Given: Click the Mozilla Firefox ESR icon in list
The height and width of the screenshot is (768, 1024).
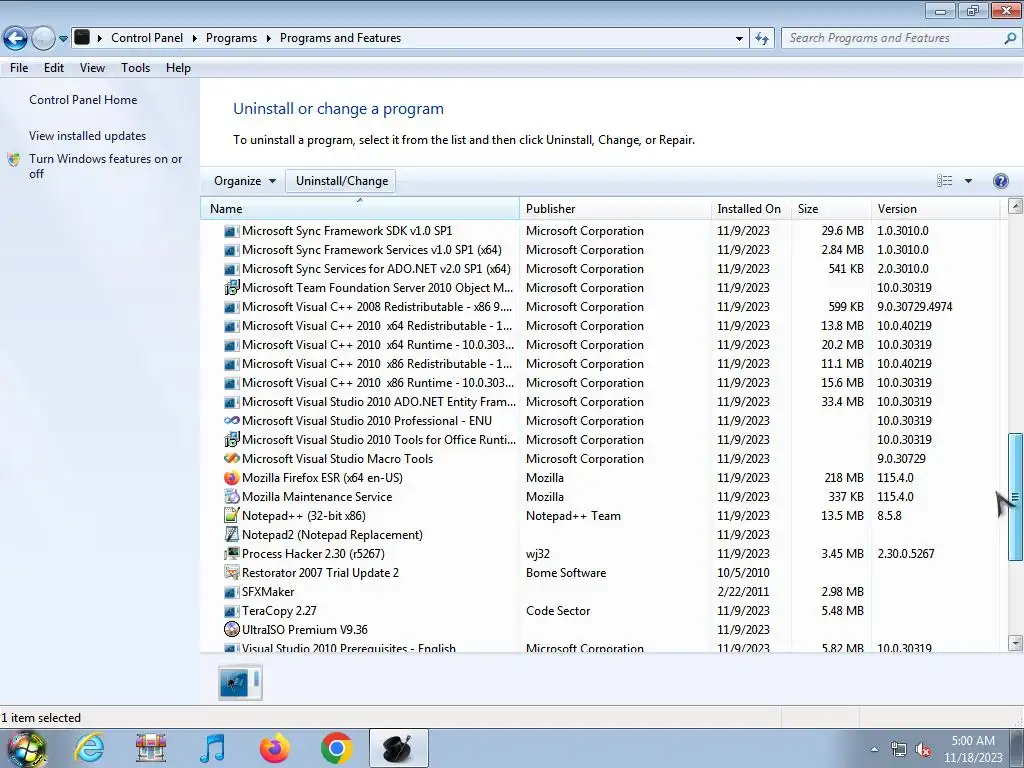Looking at the screenshot, I should click(231, 478).
